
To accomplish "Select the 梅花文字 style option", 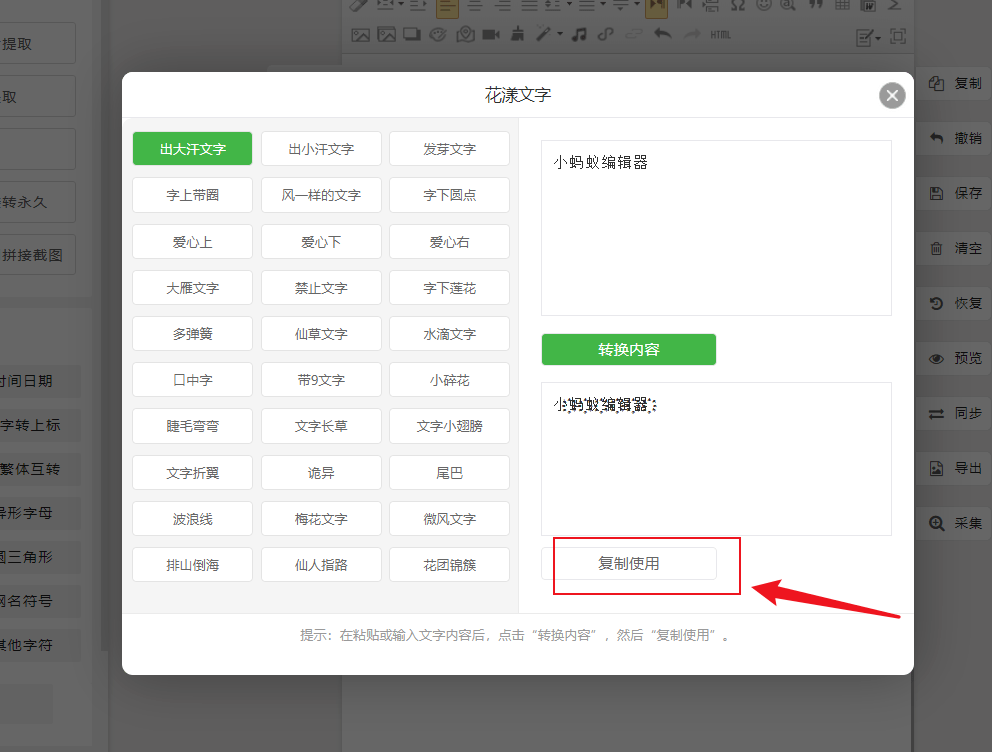I will coord(321,519).
